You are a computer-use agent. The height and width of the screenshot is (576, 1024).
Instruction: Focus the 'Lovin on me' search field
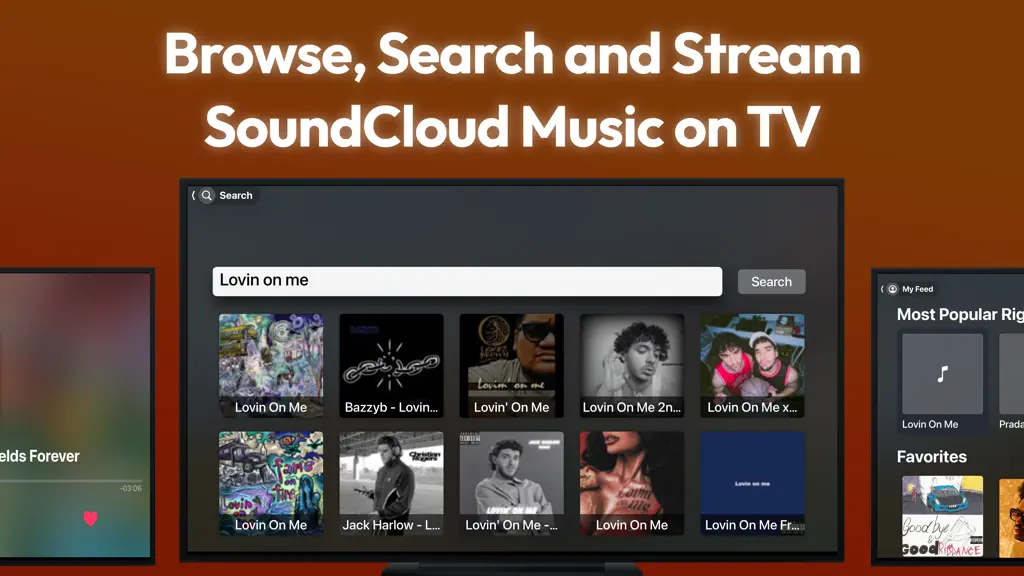point(467,281)
